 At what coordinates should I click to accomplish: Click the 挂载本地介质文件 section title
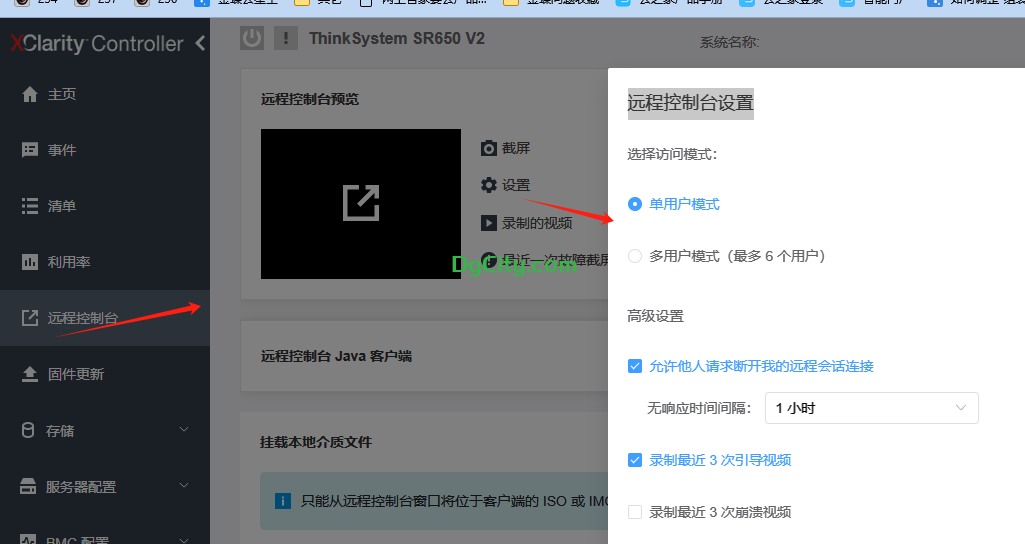(x=316, y=443)
